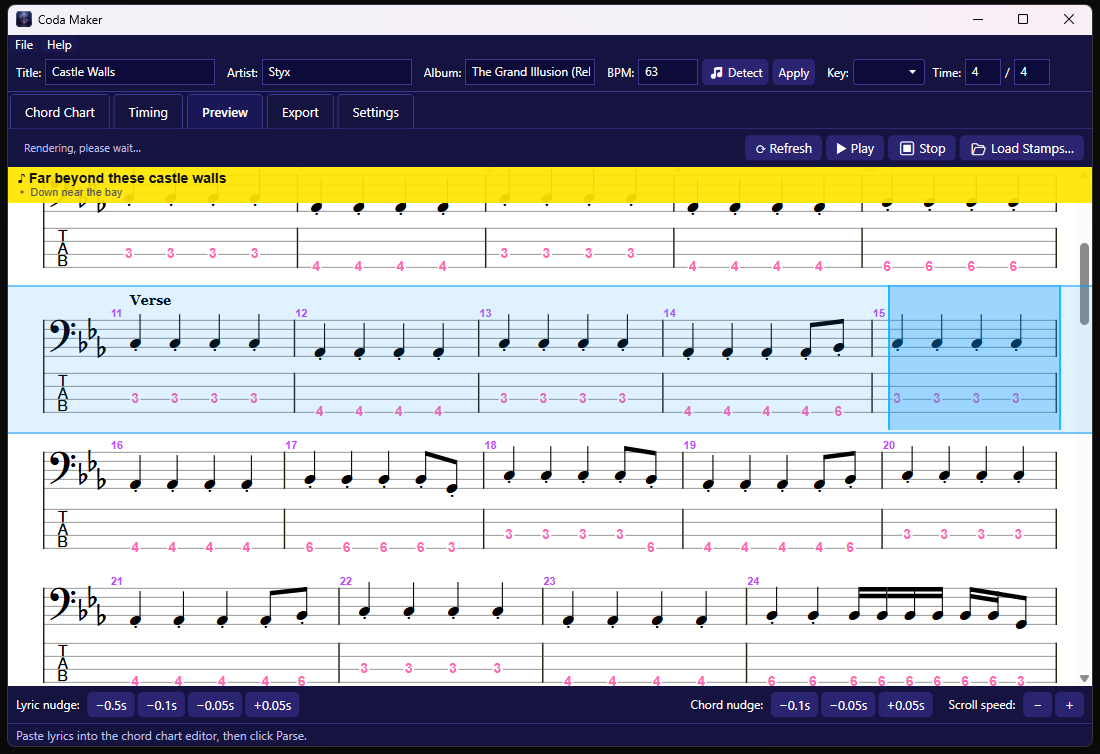
Task: Nudge lyrics by −0.05s
Action: [215, 705]
